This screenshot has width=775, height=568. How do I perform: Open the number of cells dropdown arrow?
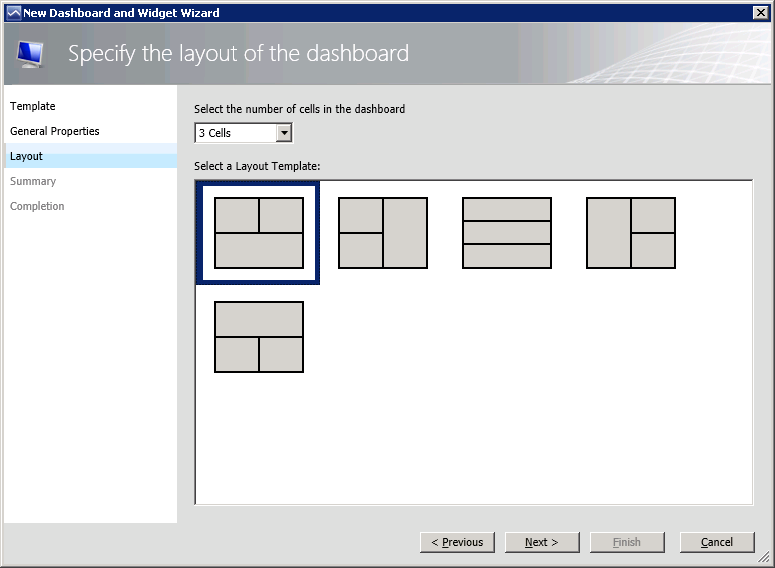click(x=284, y=133)
